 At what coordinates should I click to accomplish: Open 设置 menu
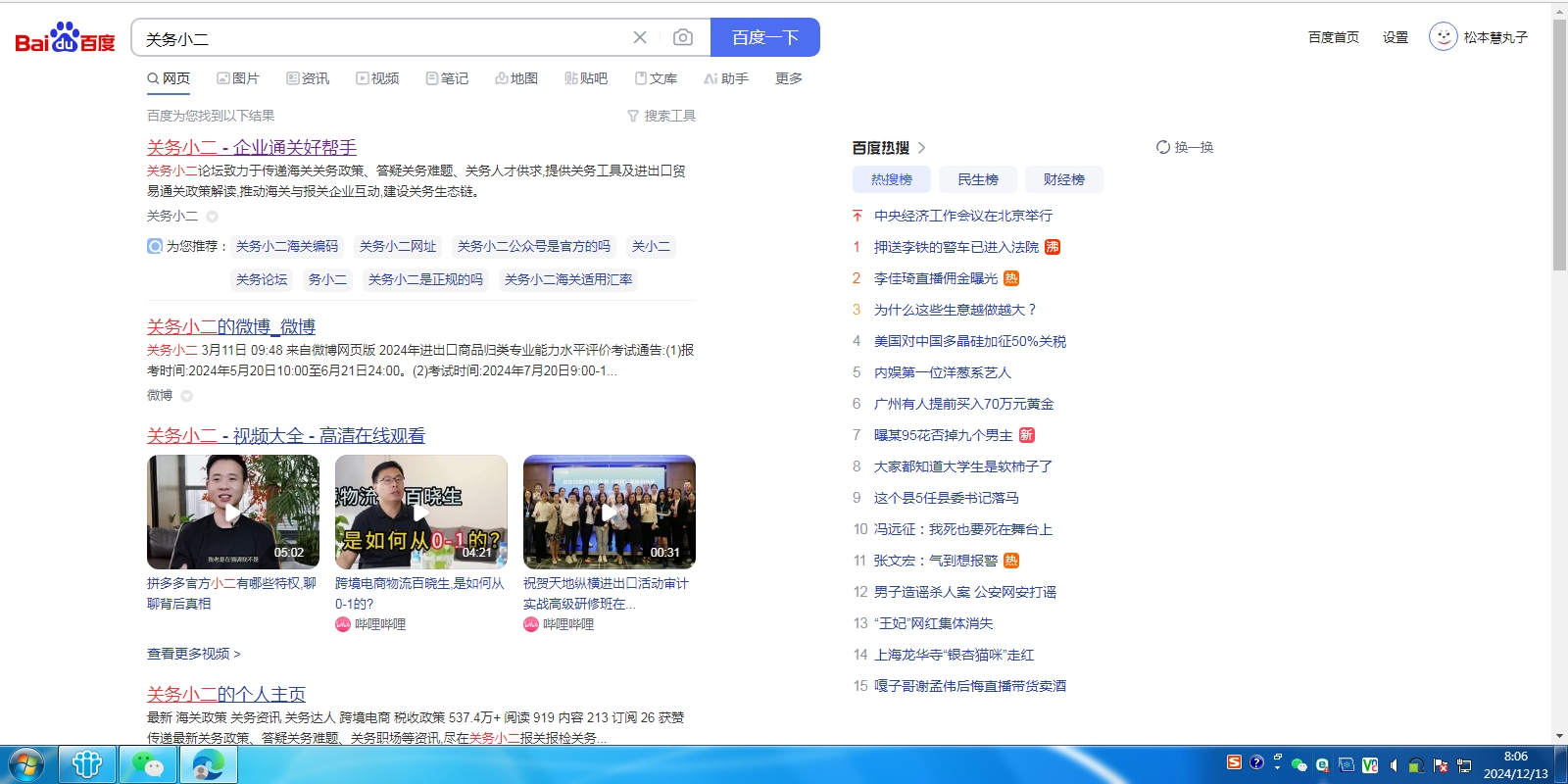[1396, 37]
